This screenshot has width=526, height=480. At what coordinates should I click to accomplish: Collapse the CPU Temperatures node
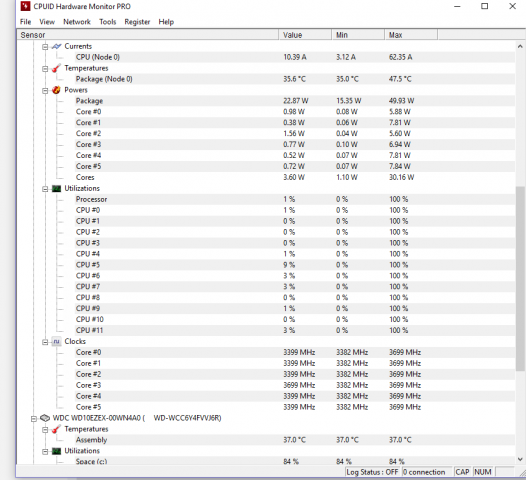pyautogui.click(x=45, y=69)
